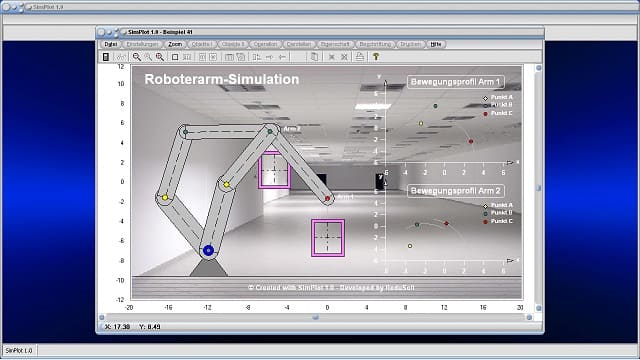Click the X: 17.38 status bar value
The image size is (640, 360).
click(117, 327)
